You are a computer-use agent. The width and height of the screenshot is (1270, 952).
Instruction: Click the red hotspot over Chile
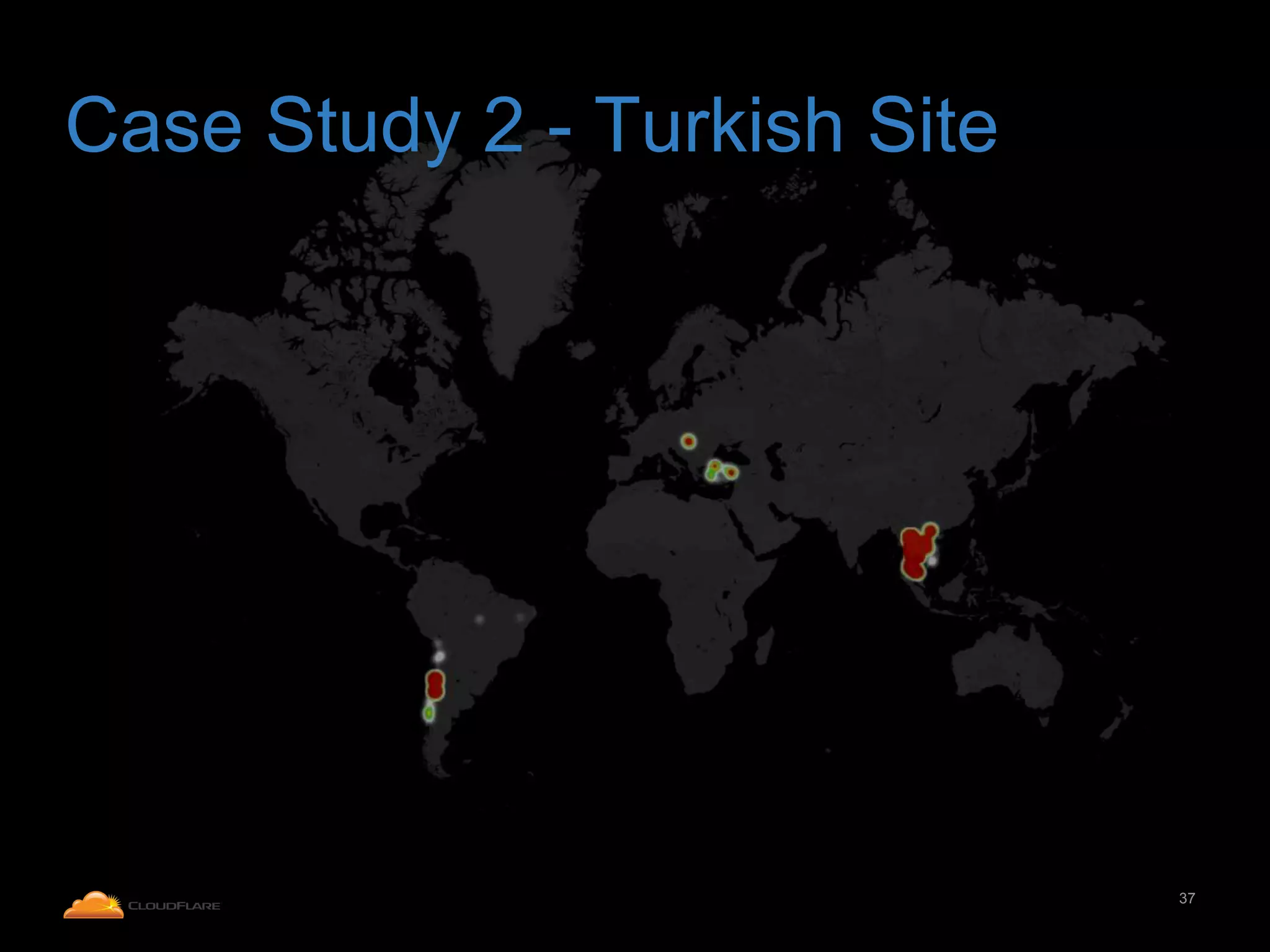[435, 685]
